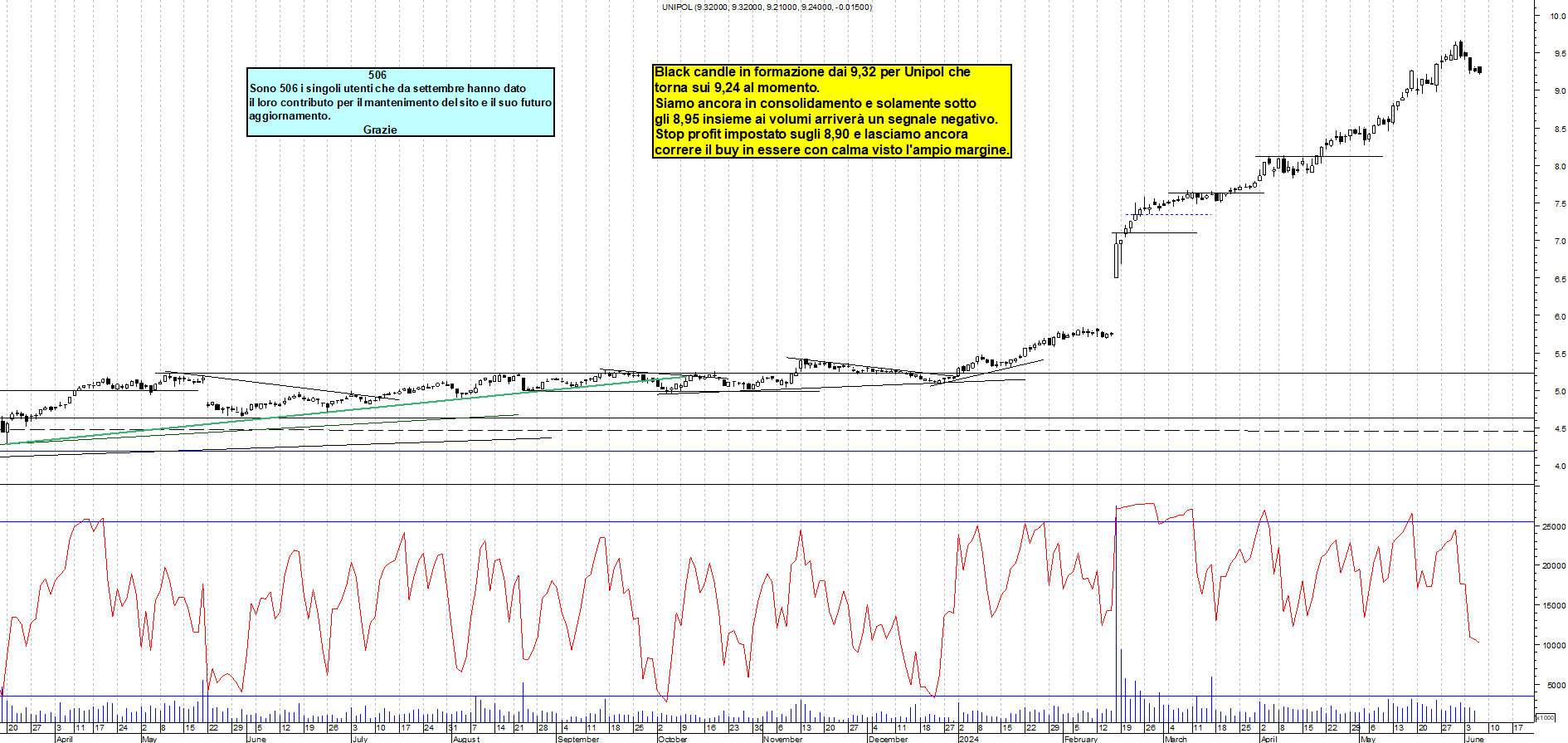This screenshot has height=743, width=1568.
Task: Click the 'il loro contributo per il mantenimento' line
Action: pyautogui.click(x=401, y=102)
